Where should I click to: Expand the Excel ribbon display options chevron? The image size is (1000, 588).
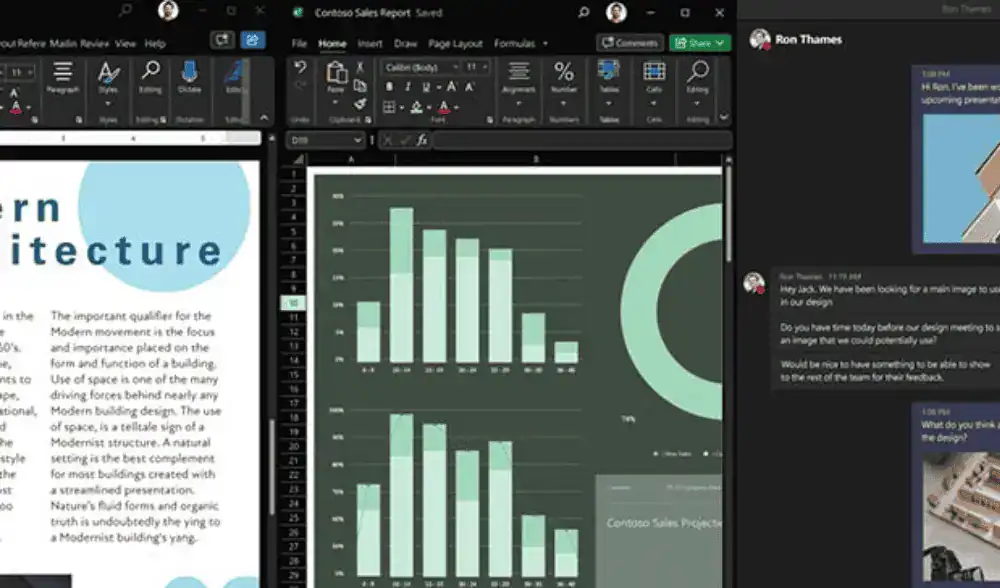click(x=723, y=117)
